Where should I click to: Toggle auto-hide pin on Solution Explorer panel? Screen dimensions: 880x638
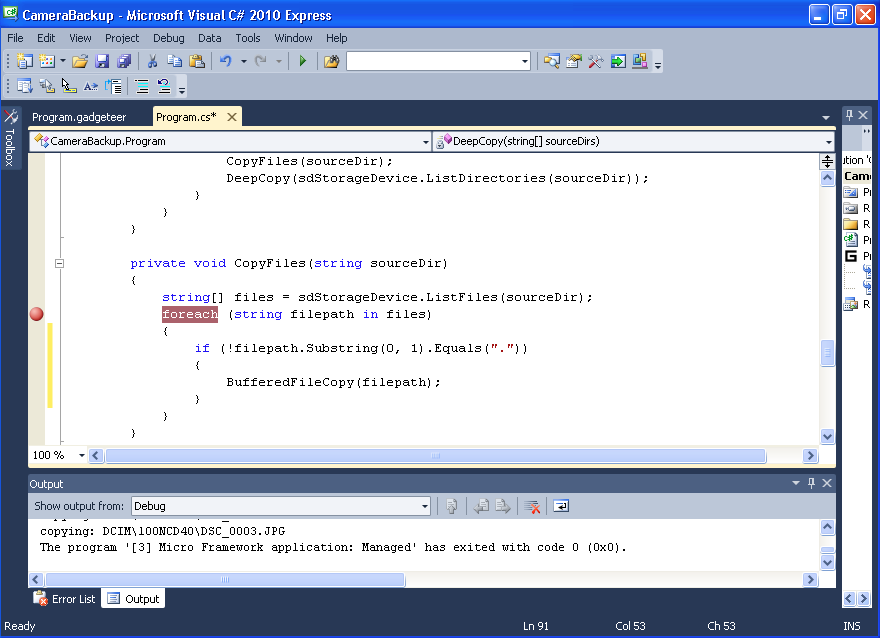pyautogui.click(x=849, y=115)
